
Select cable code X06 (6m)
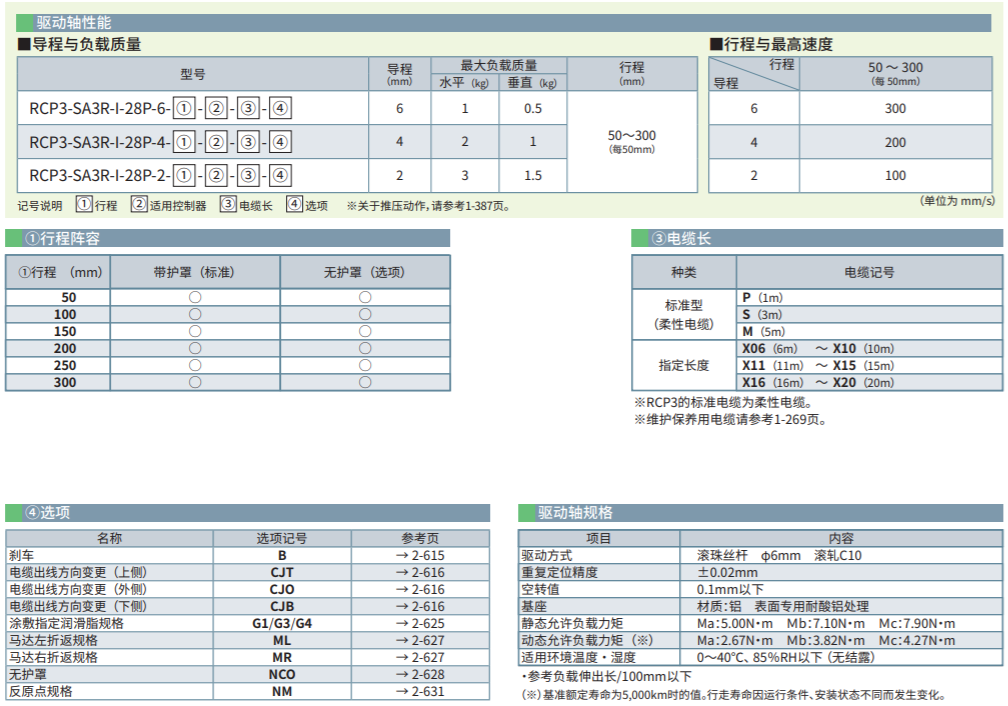click(770, 348)
